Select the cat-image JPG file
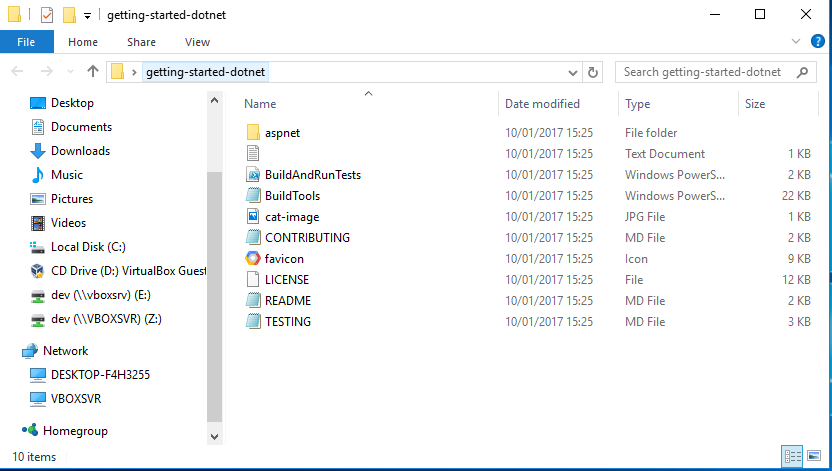Viewport: 832px width, 471px height. [292, 216]
